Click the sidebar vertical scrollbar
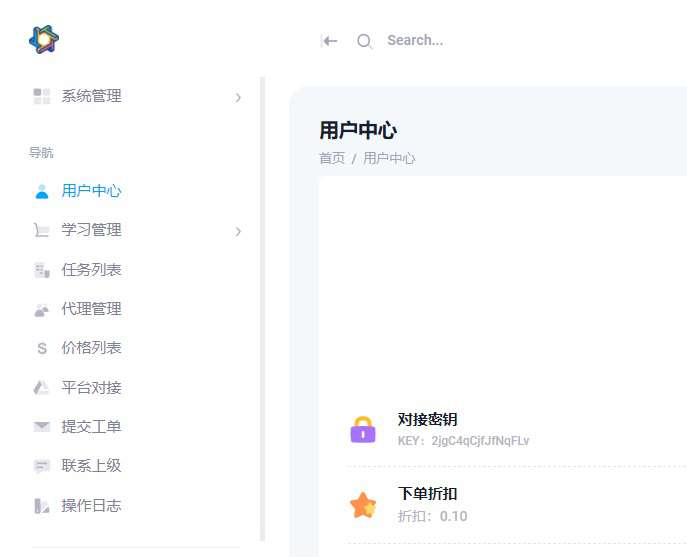The width and height of the screenshot is (687, 557). coord(262,309)
